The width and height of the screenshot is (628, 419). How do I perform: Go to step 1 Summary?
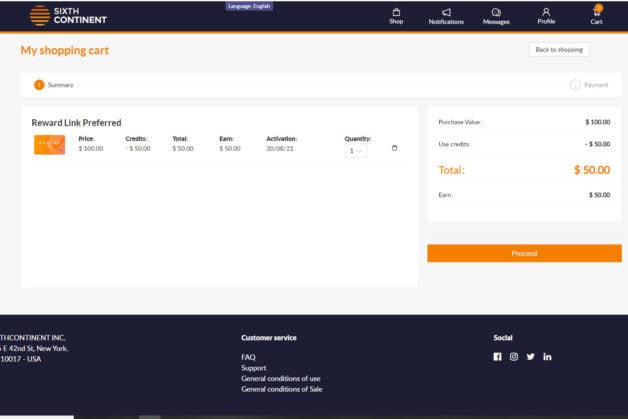(x=54, y=85)
